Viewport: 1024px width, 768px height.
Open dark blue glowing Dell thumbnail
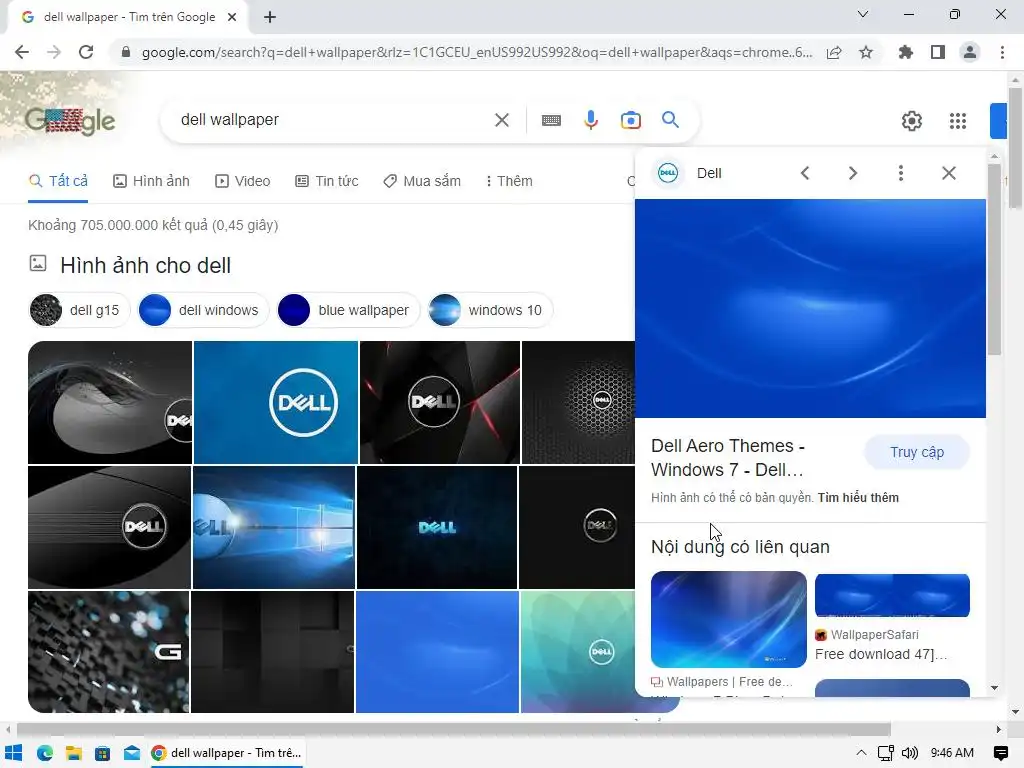[437, 528]
